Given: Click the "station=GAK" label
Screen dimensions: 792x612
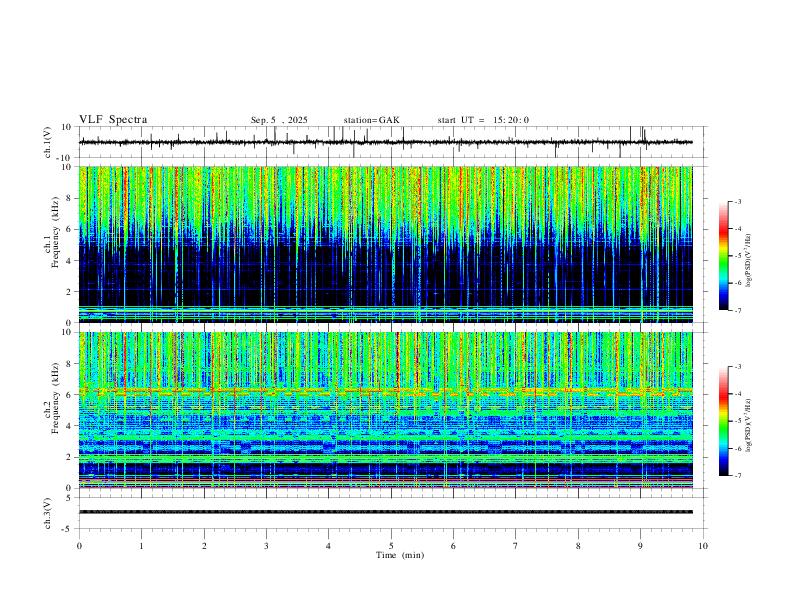Looking at the screenshot, I should [371, 120].
